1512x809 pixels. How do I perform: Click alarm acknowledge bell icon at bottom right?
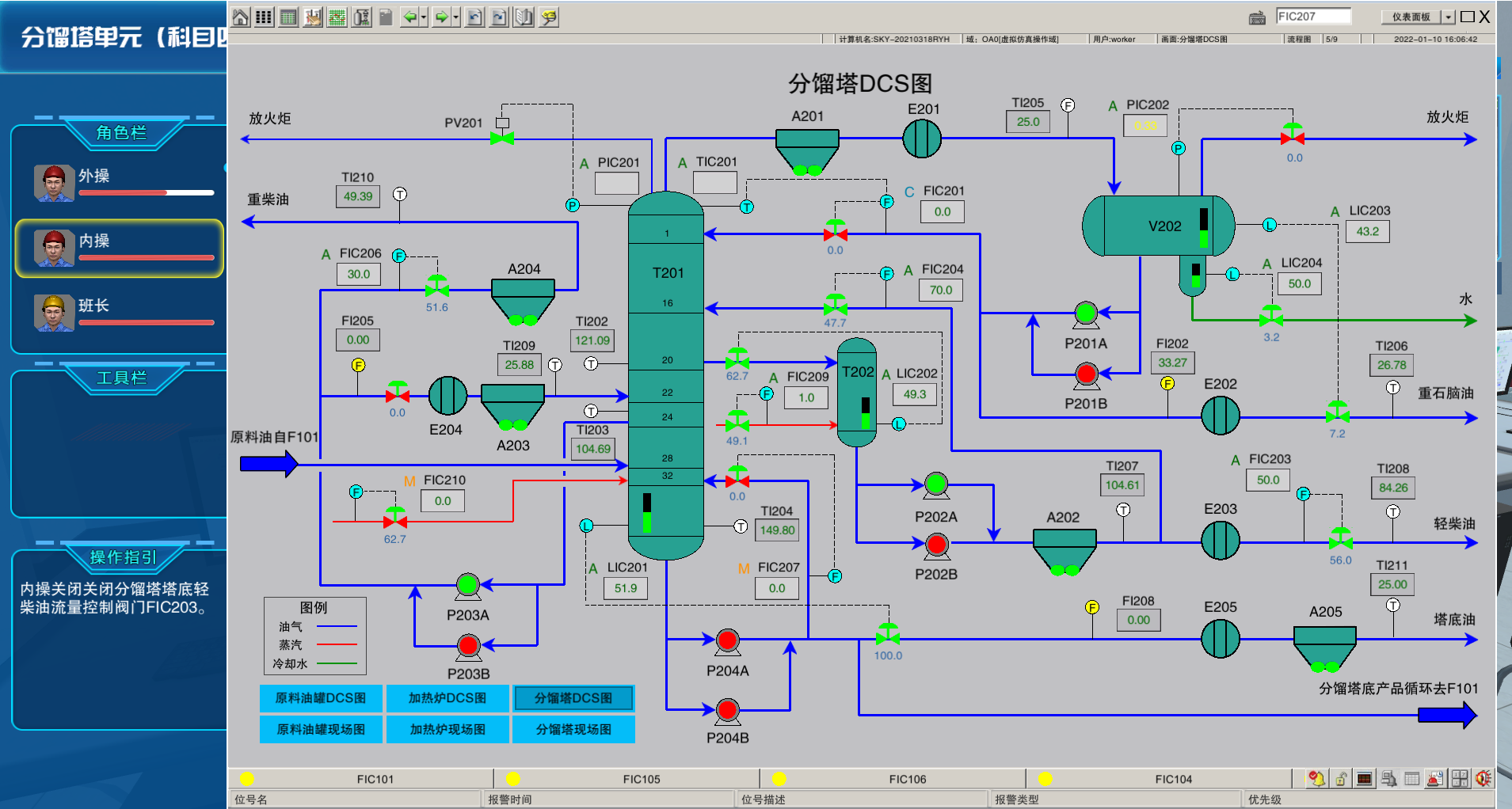tap(1316, 779)
